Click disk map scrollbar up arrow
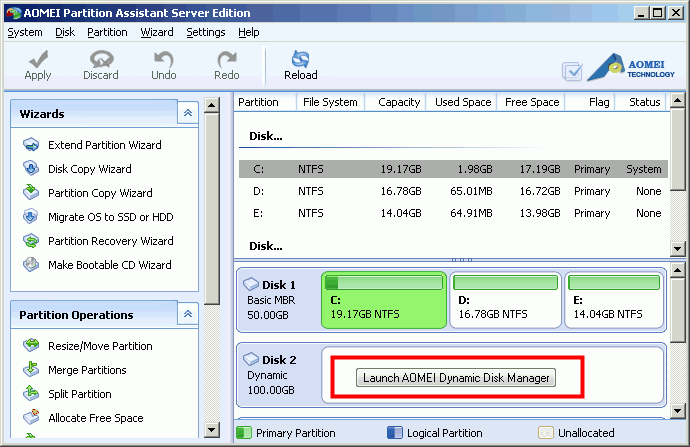Viewport: 690px width, 447px height. click(x=677, y=270)
